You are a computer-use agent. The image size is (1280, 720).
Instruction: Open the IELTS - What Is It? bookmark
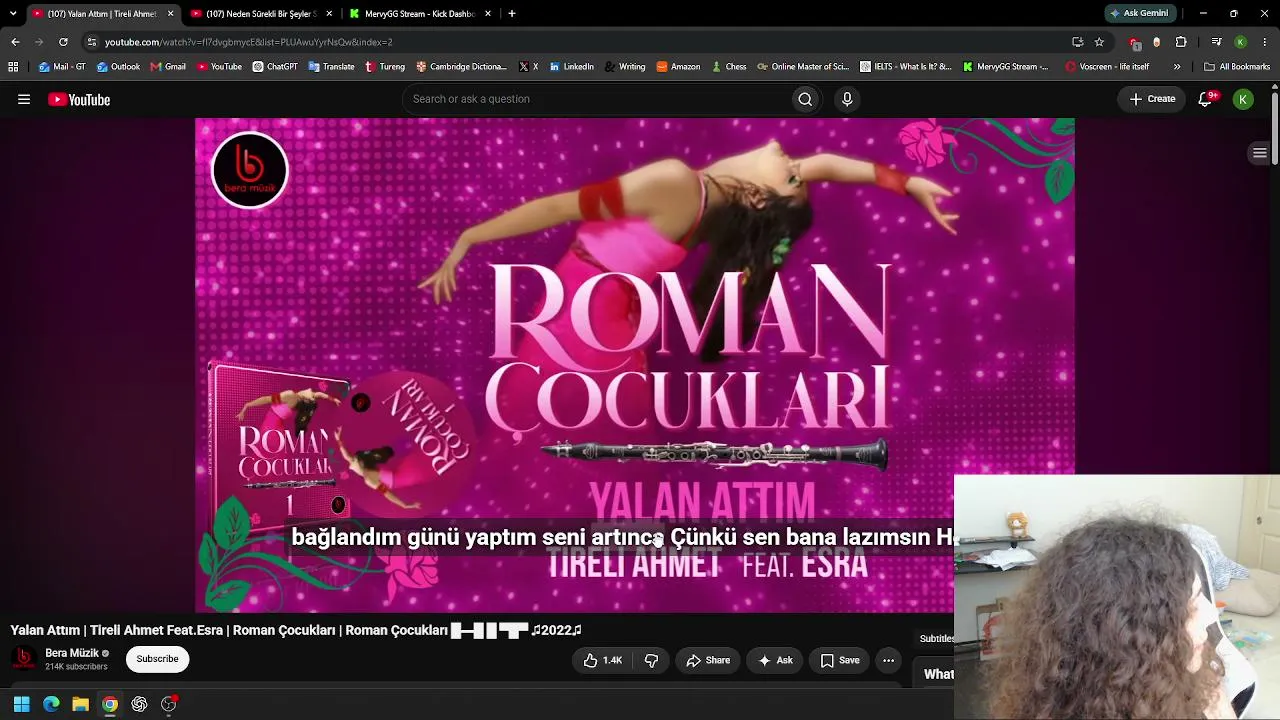pos(906,67)
